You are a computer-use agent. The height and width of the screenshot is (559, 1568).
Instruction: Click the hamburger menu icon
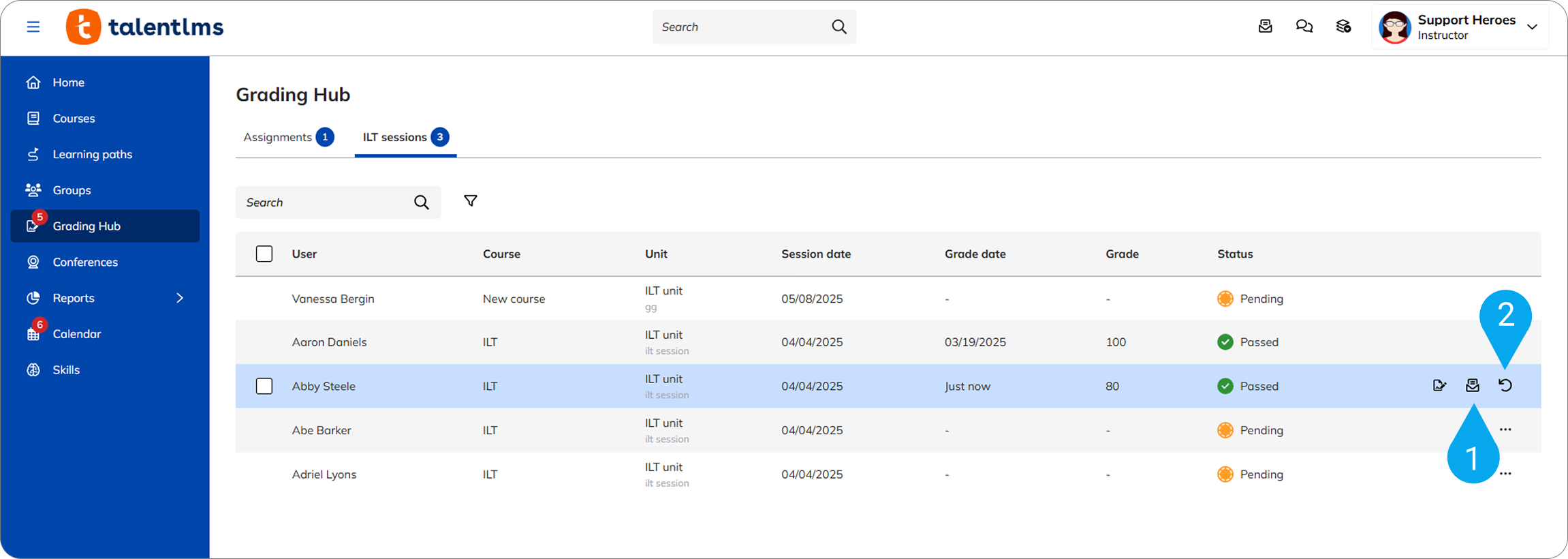33,27
